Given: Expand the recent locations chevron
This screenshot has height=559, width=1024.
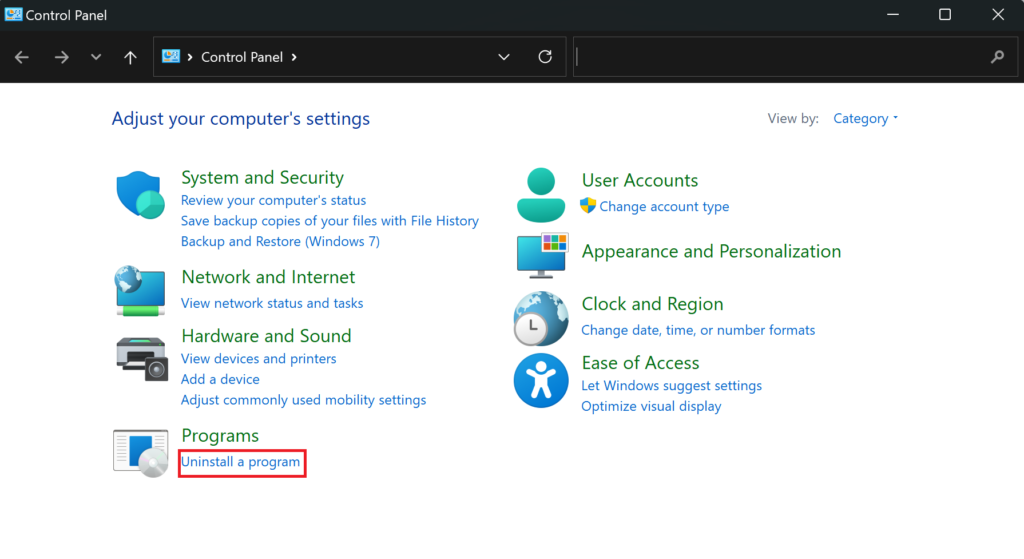Looking at the screenshot, I should pos(96,57).
